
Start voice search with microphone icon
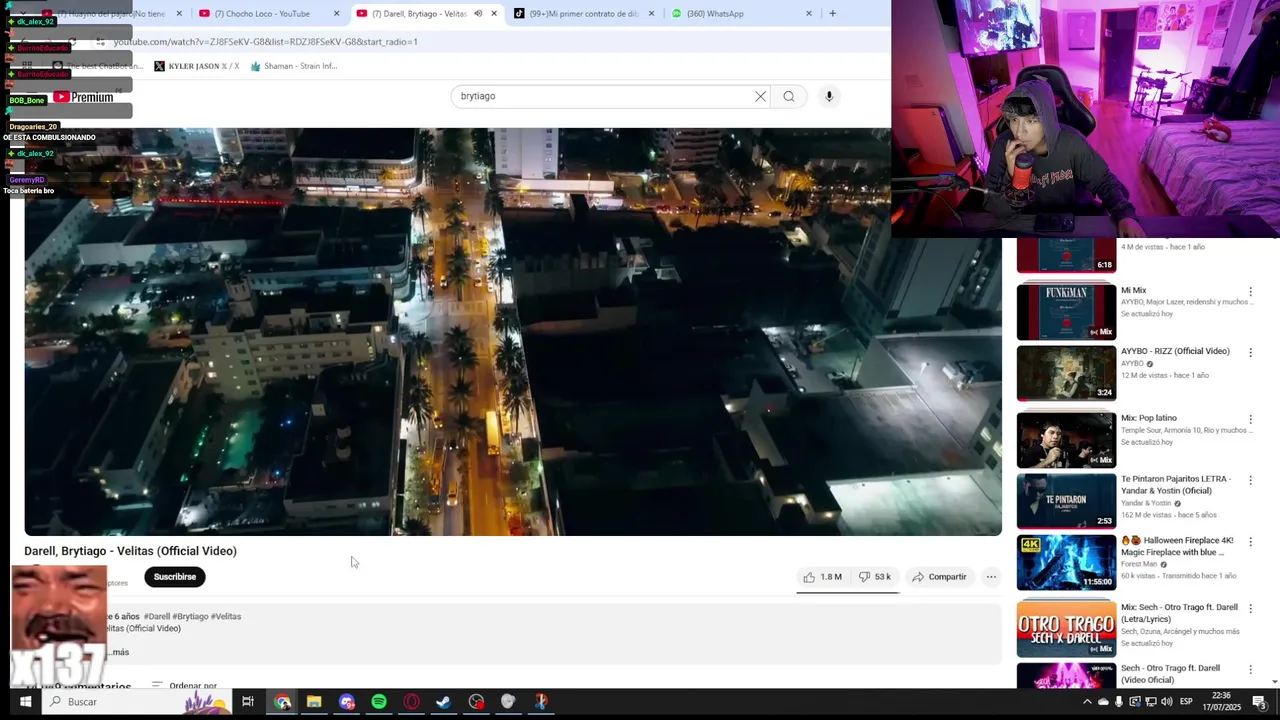tap(829, 96)
